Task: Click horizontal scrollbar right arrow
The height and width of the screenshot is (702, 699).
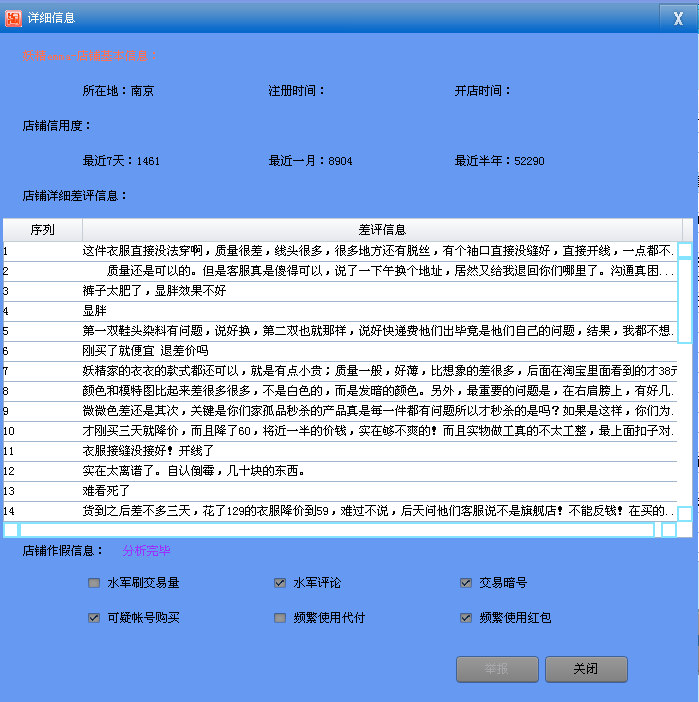Action: tap(669, 530)
